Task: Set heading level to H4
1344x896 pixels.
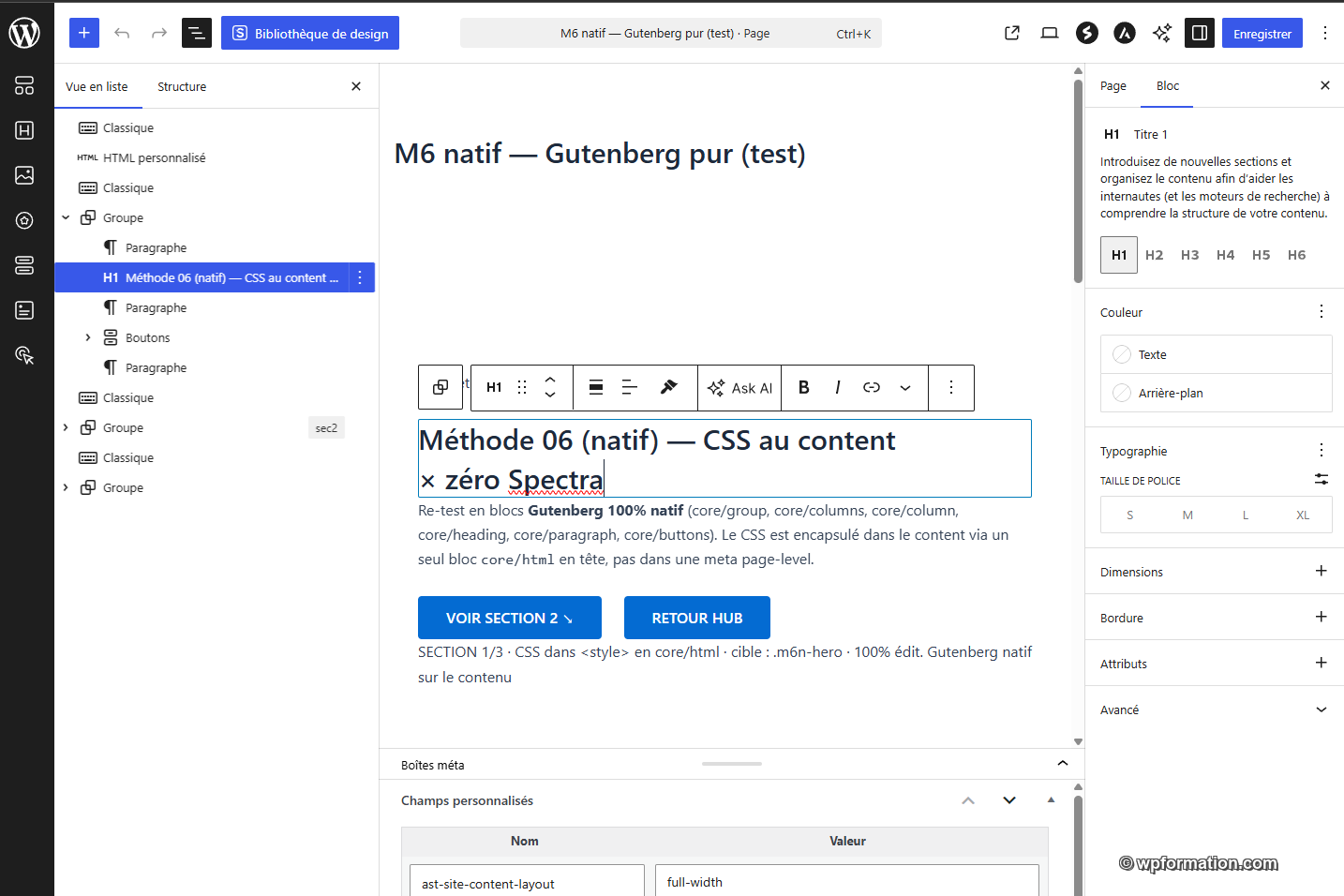Action: [x=1226, y=255]
